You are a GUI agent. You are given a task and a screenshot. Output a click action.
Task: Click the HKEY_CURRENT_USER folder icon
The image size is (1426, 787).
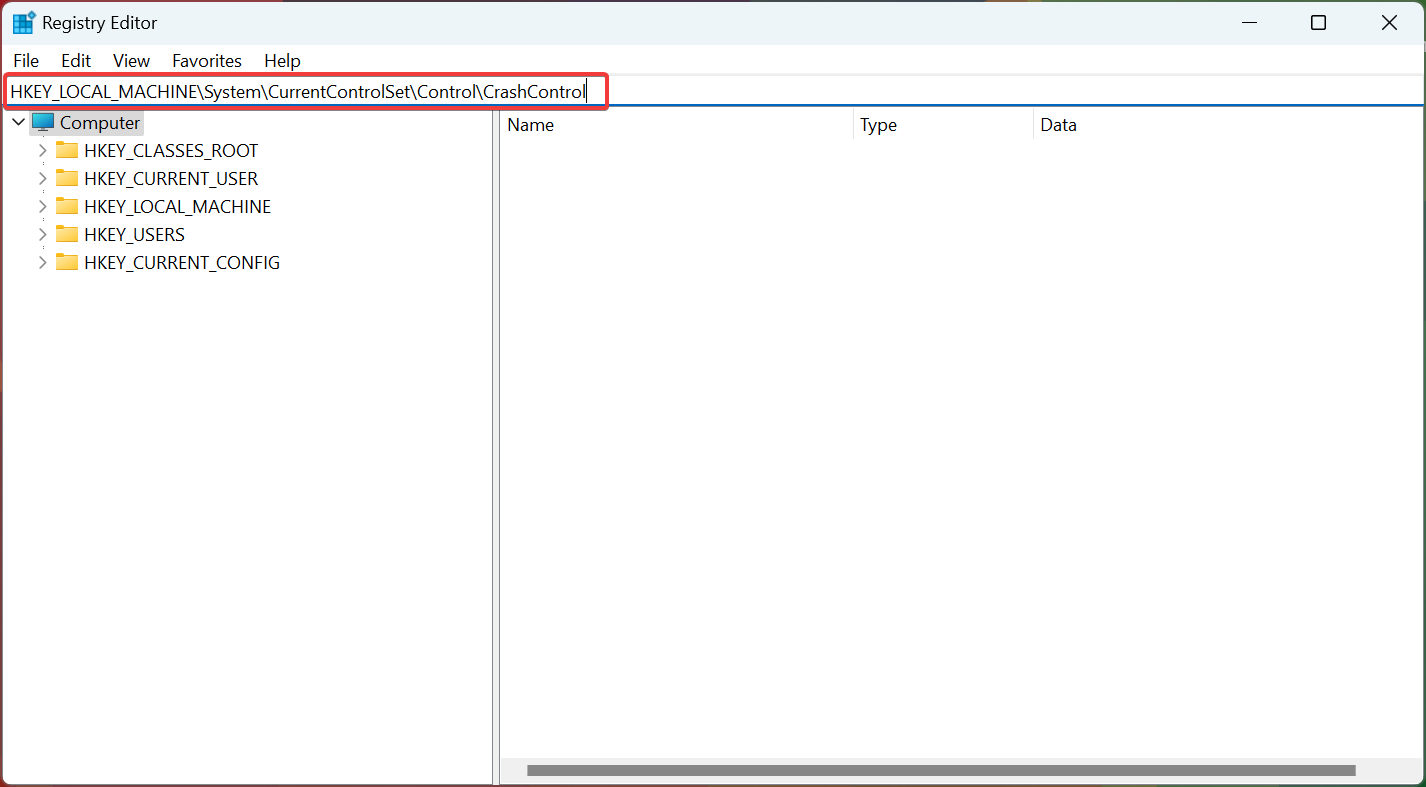pyautogui.click(x=67, y=179)
